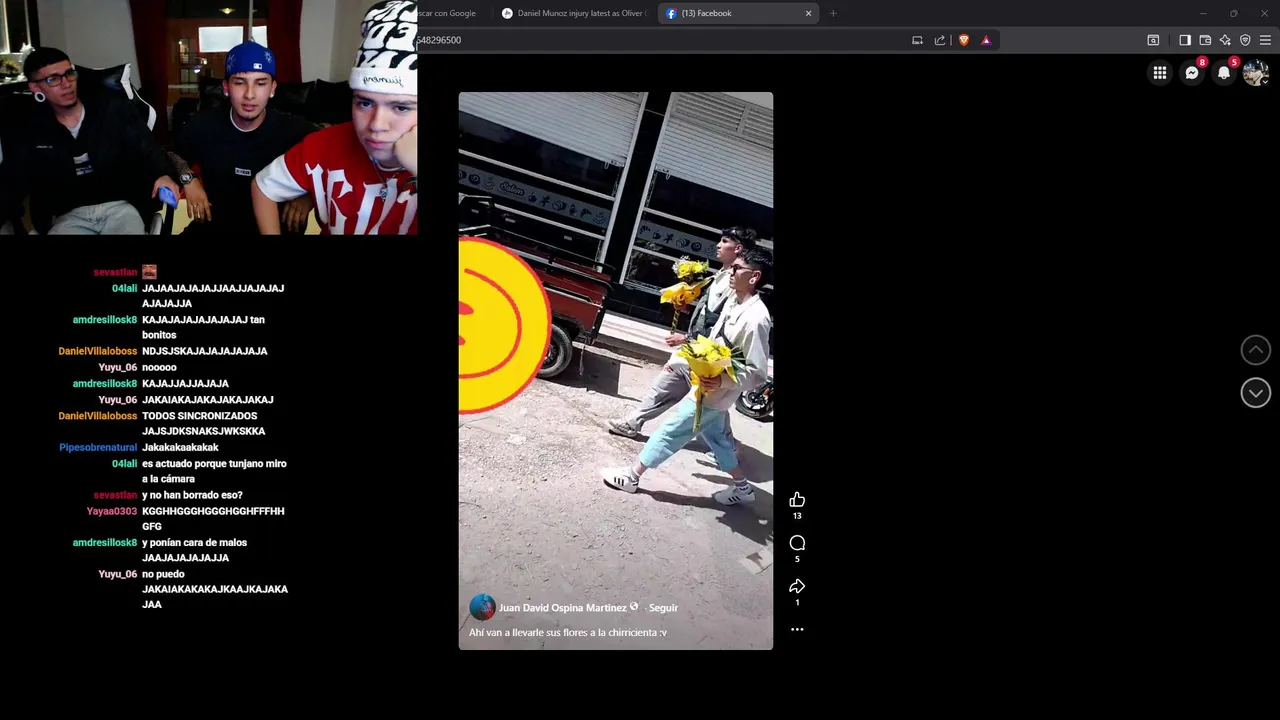
Task: Open the Leo AI sparkle icon
Action: [1225, 40]
